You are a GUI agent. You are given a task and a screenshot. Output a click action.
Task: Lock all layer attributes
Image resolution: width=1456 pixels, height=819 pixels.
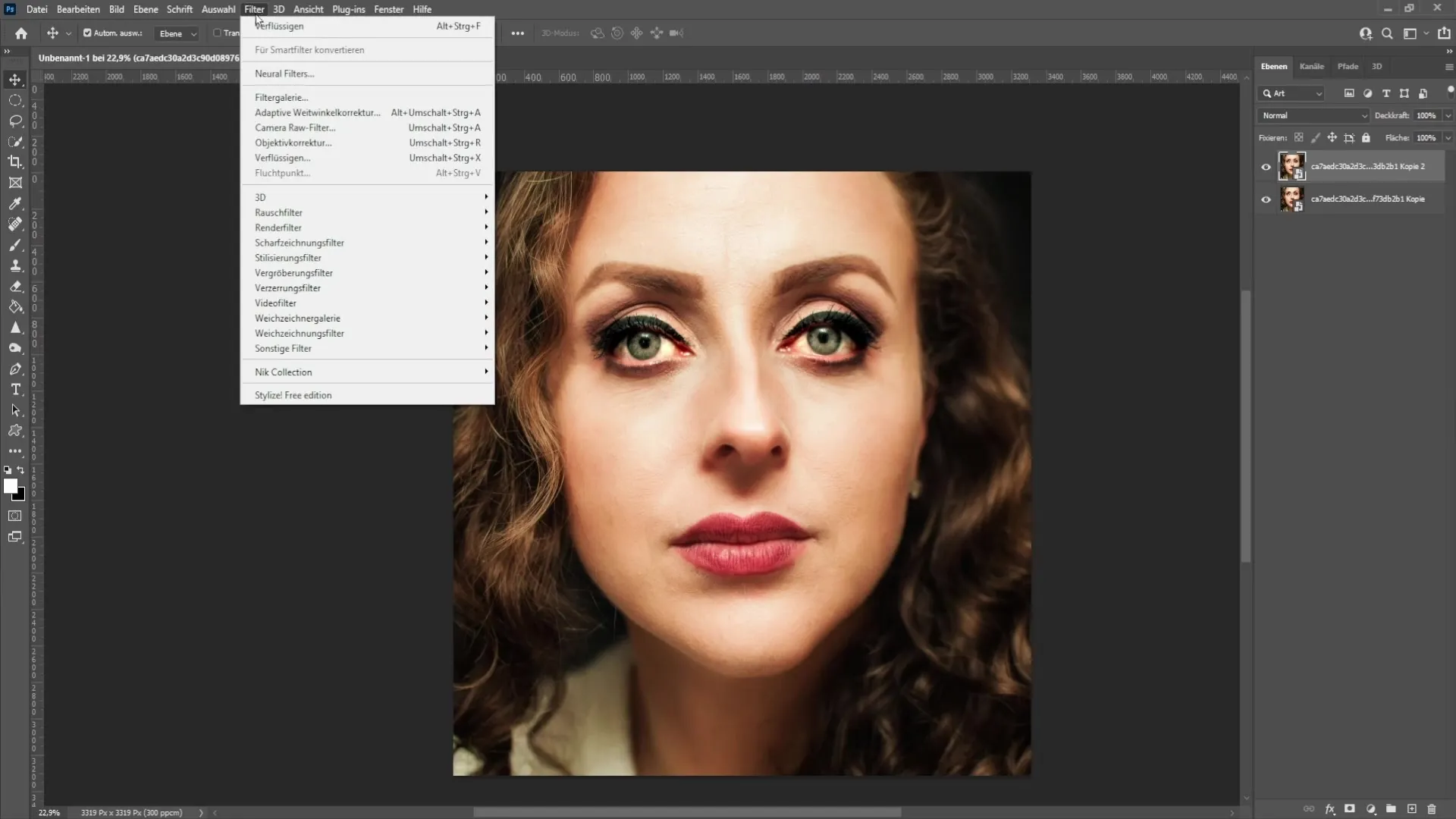1366,138
